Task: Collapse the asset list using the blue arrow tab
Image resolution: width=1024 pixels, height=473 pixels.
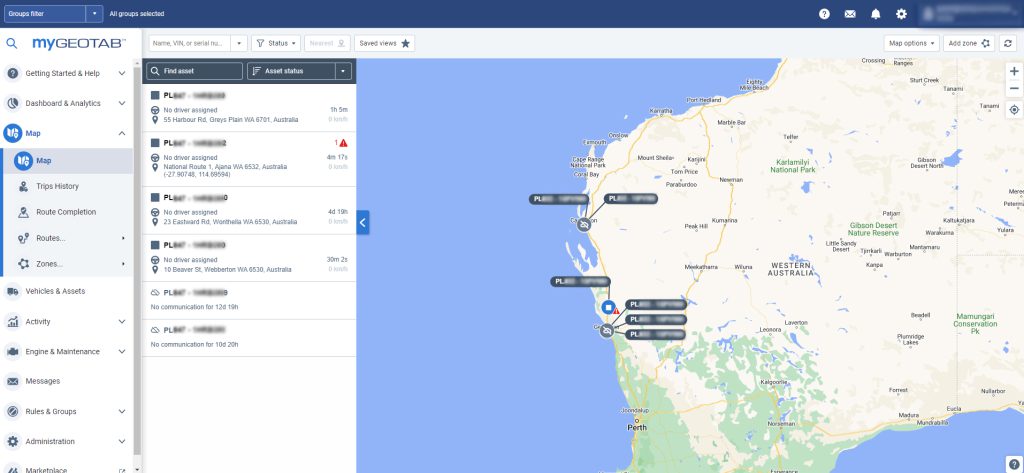Action: tap(363, 223)
